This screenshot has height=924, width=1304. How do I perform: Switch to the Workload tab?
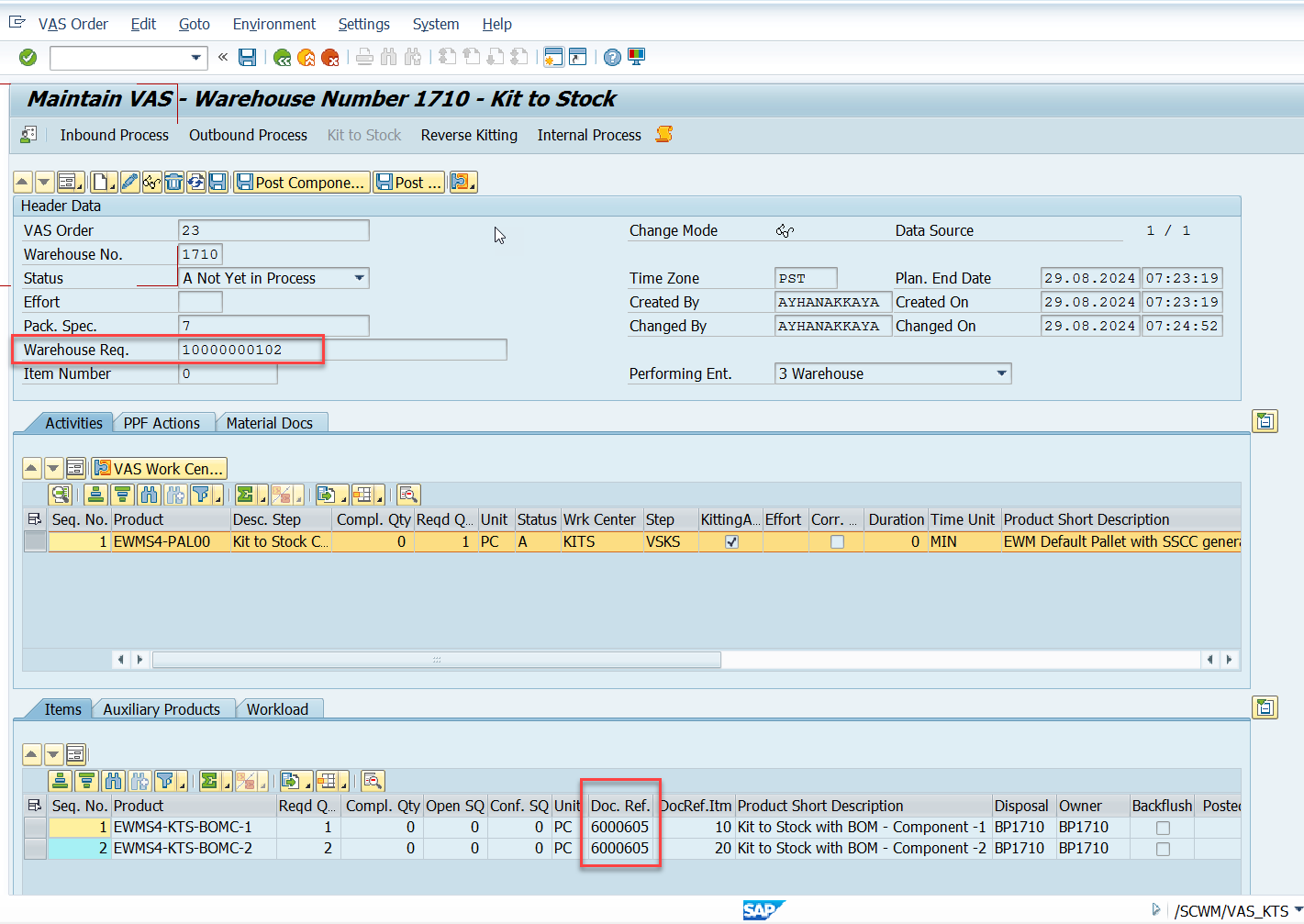point(277,709)
